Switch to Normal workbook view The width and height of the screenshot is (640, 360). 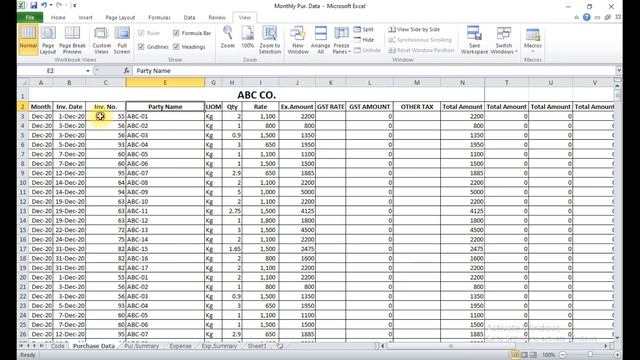(28, 40)
